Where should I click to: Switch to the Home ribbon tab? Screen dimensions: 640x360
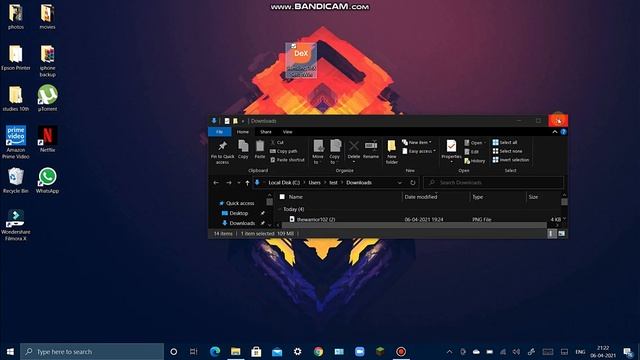tap(243, 132)
